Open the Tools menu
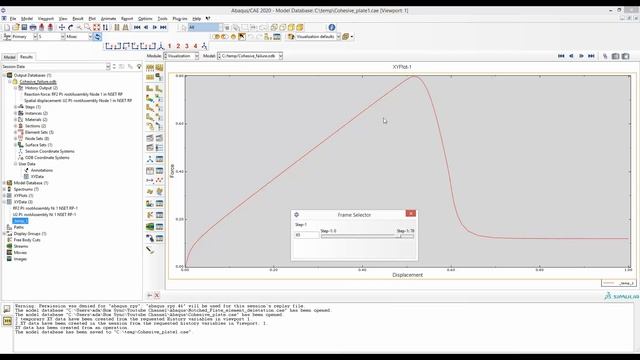Image resolution: width=640 pixels, height=360 pixels. [162, 18]
